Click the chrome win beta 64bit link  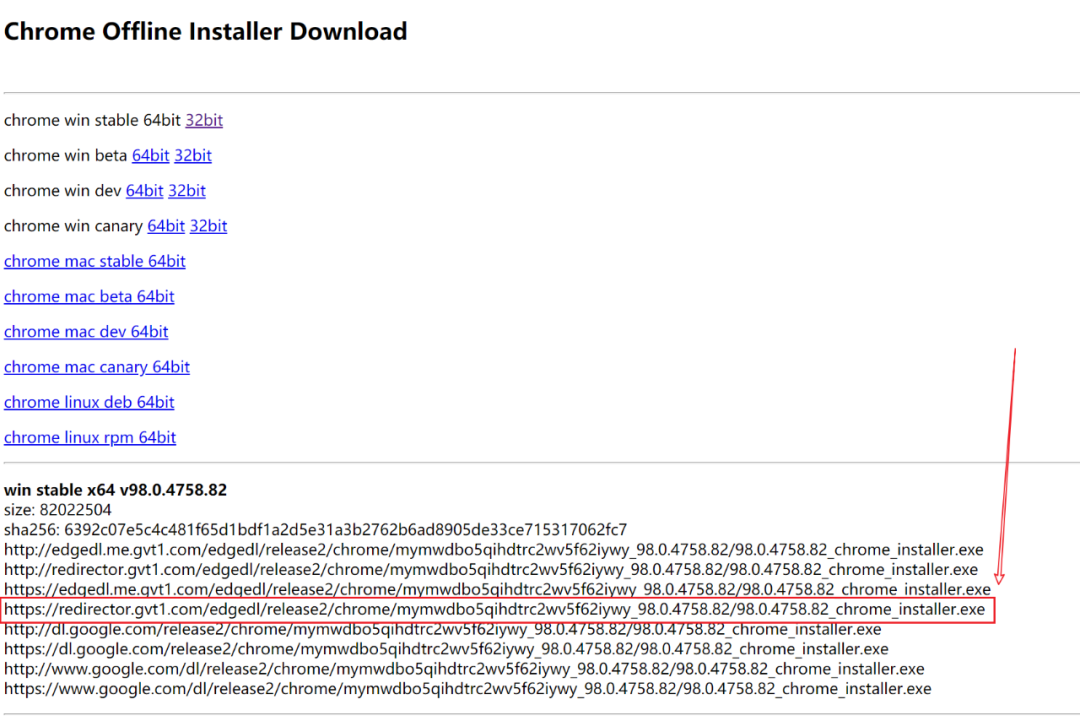(x=150, y=156)
